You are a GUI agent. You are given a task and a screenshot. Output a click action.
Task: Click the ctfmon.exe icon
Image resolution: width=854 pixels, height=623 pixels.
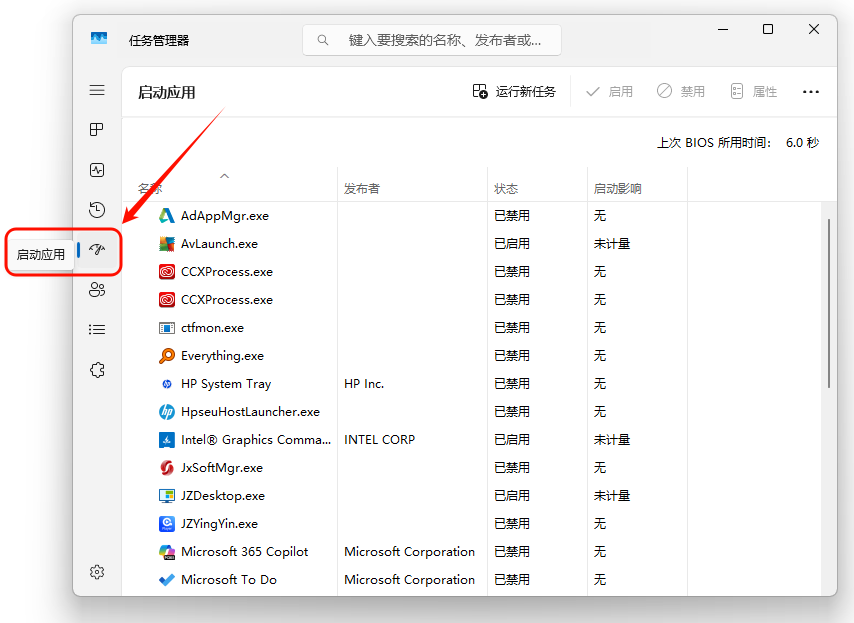(x=167, y=328)
